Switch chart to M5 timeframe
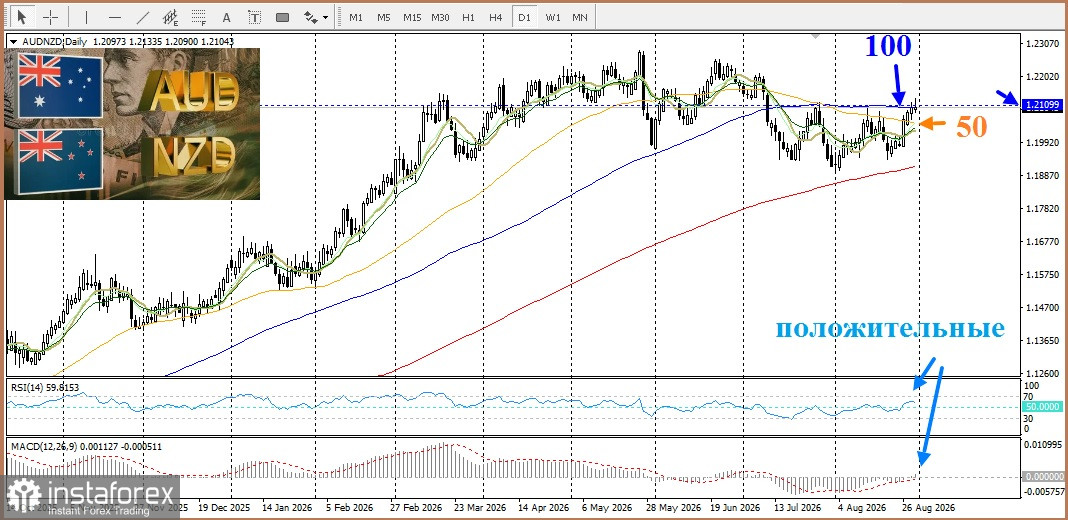Viewport: 1068px width, 520px height. point(384,17)
